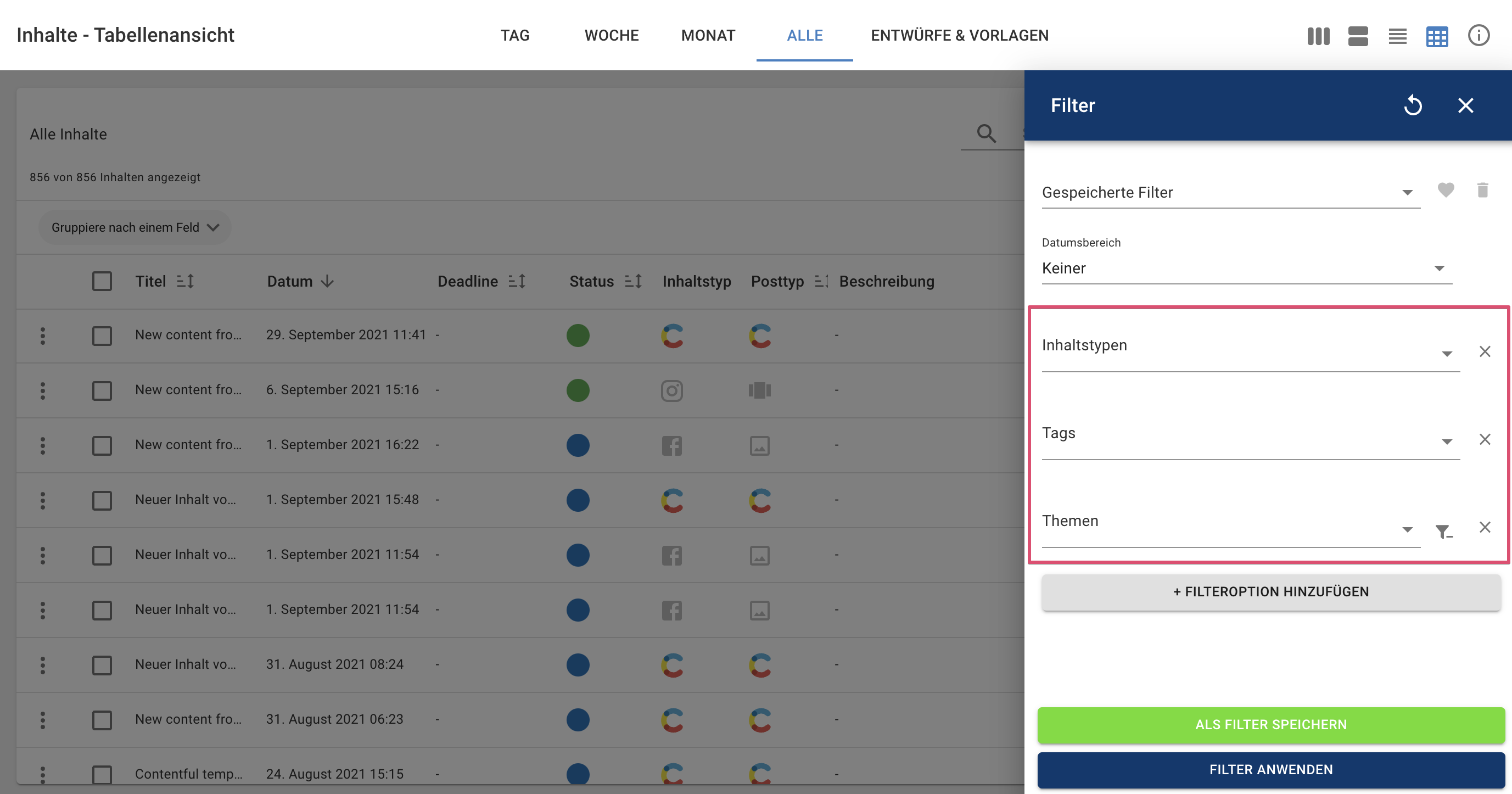The image size is (1512, 794).
Task: Click the Themen exclude filter funnel icon
Action: [1444, 532]
